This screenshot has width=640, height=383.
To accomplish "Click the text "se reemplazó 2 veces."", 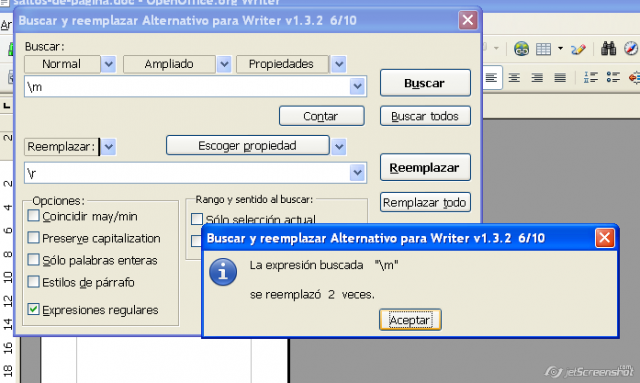I will coord(312,294).
